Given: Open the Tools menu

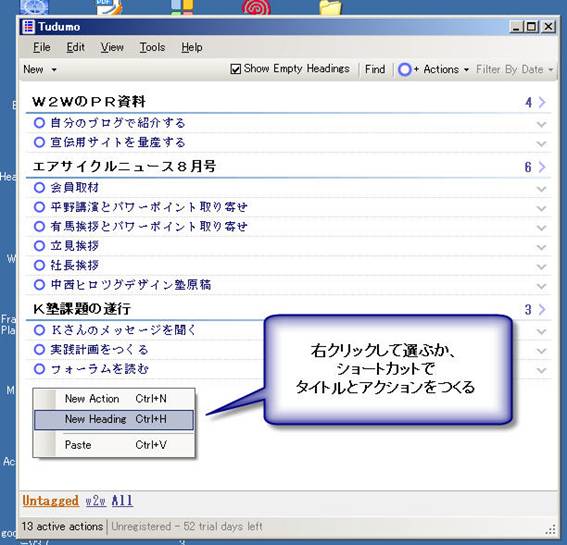Looking at the screenshot, I should click(x=152, y=47).
